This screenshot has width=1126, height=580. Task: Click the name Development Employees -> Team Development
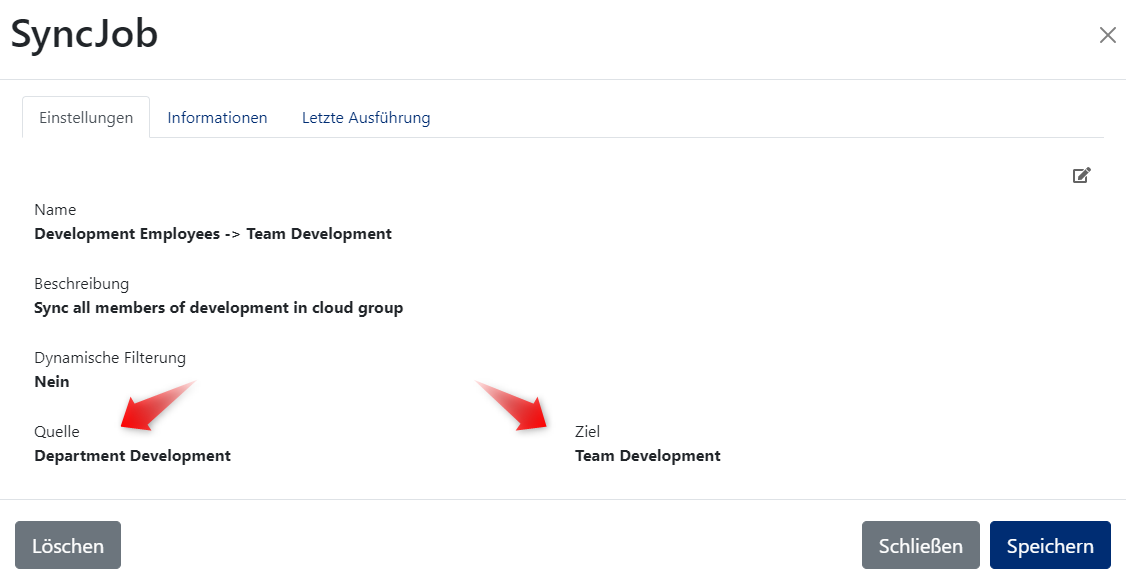coord(212,233)
